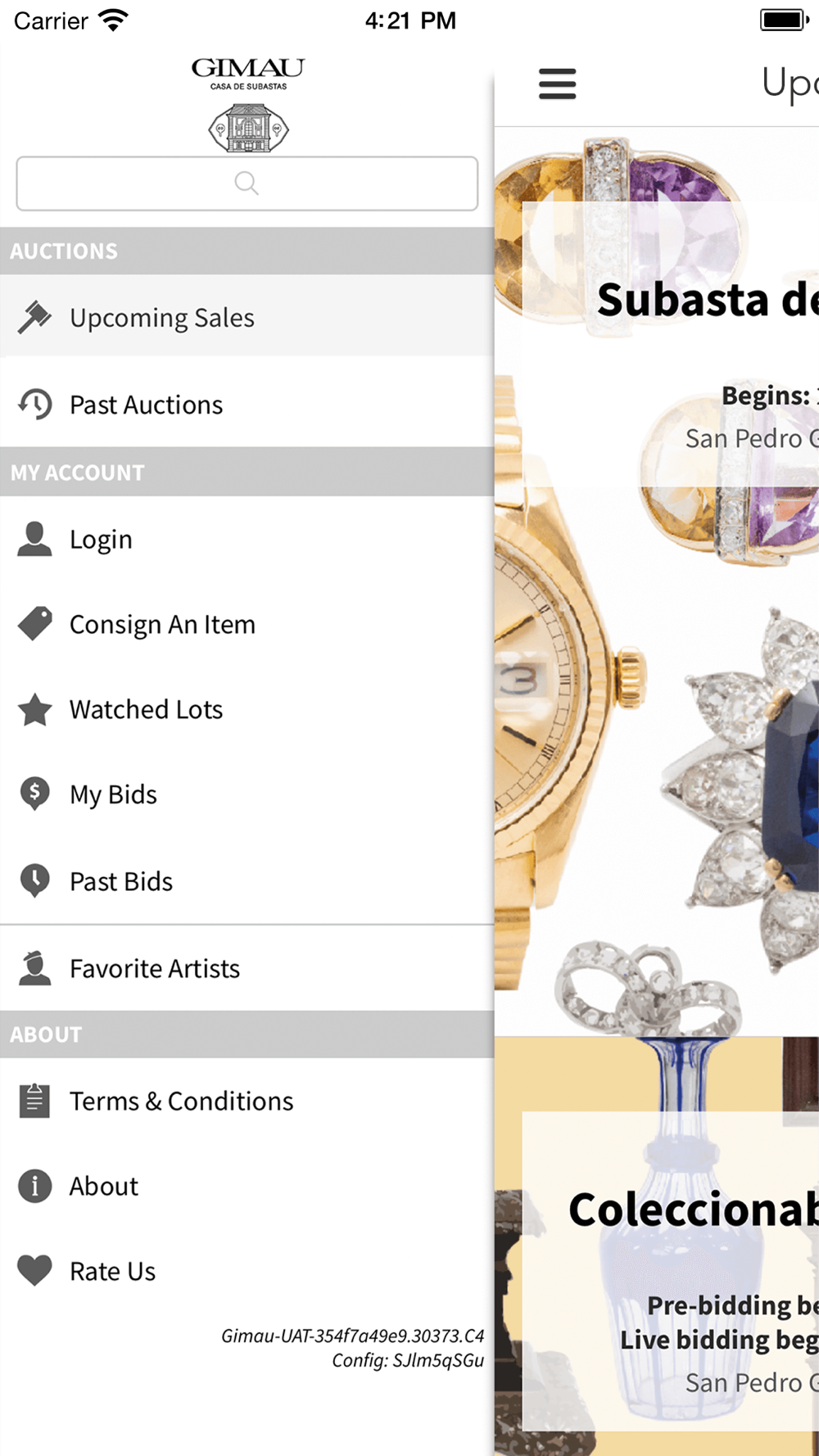The image size is (819, 1456).
Task: Click the heart icon for Rate Us
Action: pyautogui.click(x=34, y=1270)
